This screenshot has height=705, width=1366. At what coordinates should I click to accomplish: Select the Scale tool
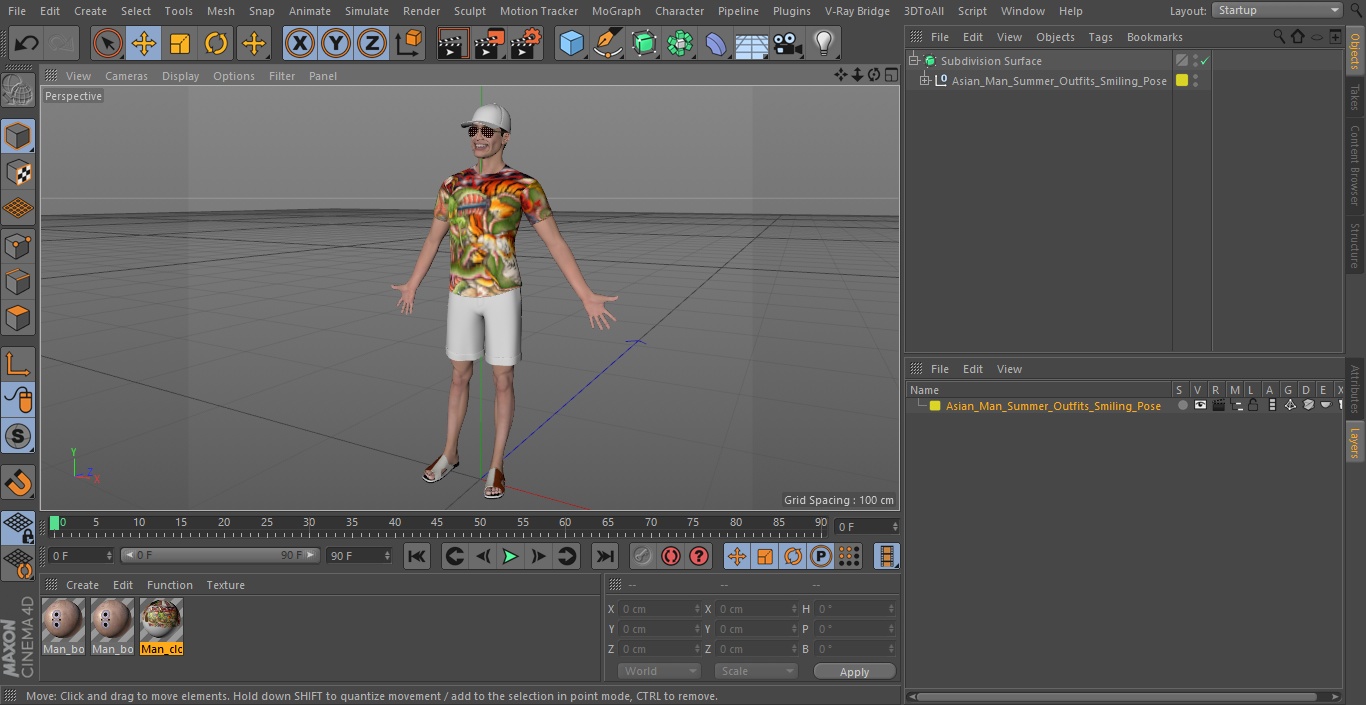(x=180, y=44)
